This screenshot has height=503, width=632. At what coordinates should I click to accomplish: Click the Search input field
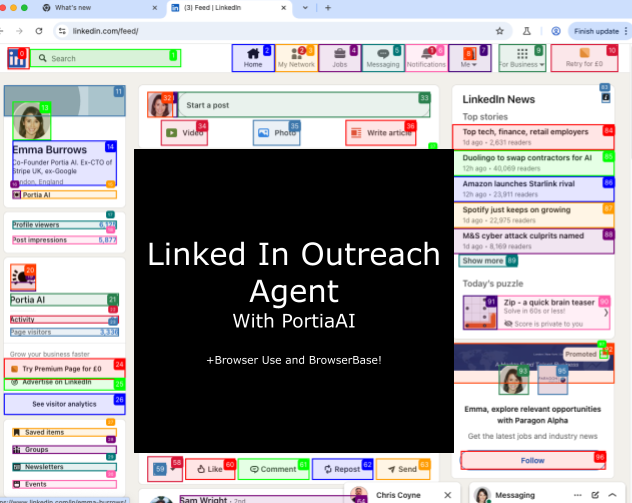[106, 58]
